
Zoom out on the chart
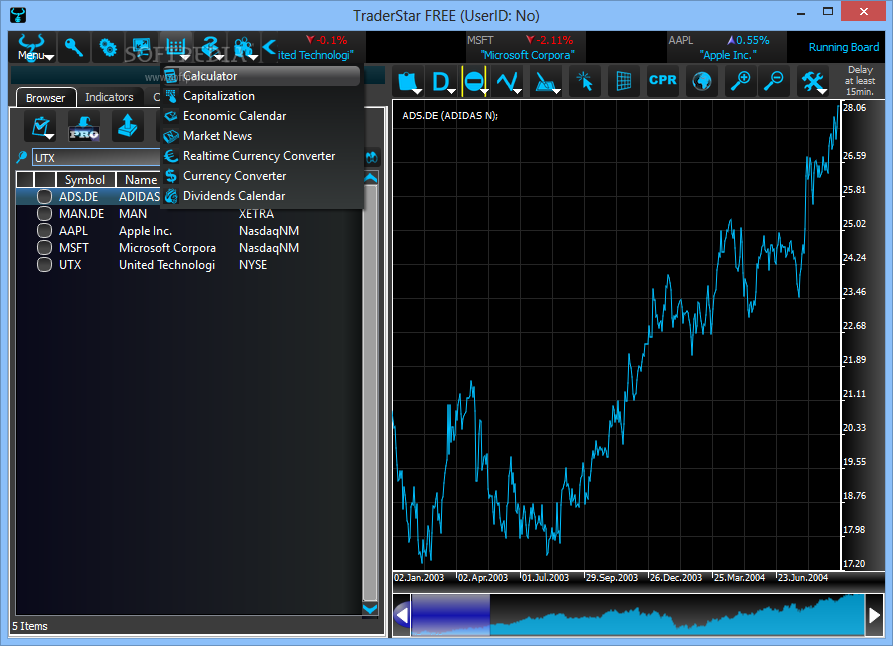[x=774, y=81]
